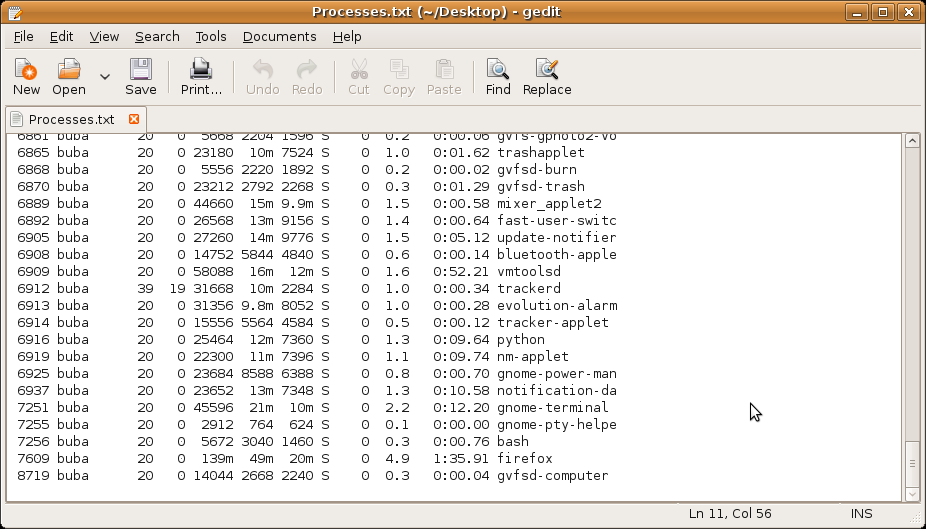
Task: Print the document via Print icon
Action: click(x=201, y=77)
